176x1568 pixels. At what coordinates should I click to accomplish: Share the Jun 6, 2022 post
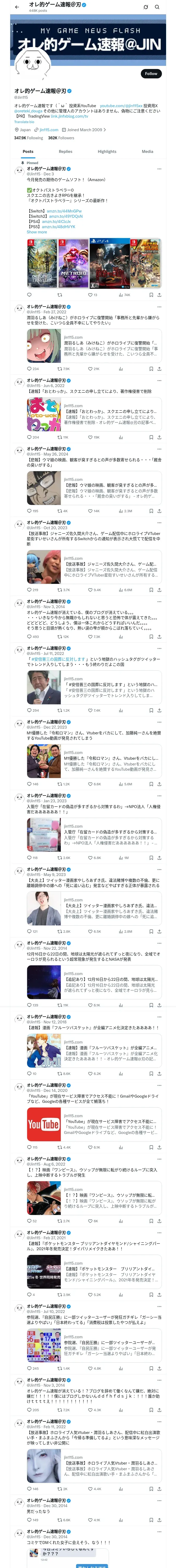159,437
